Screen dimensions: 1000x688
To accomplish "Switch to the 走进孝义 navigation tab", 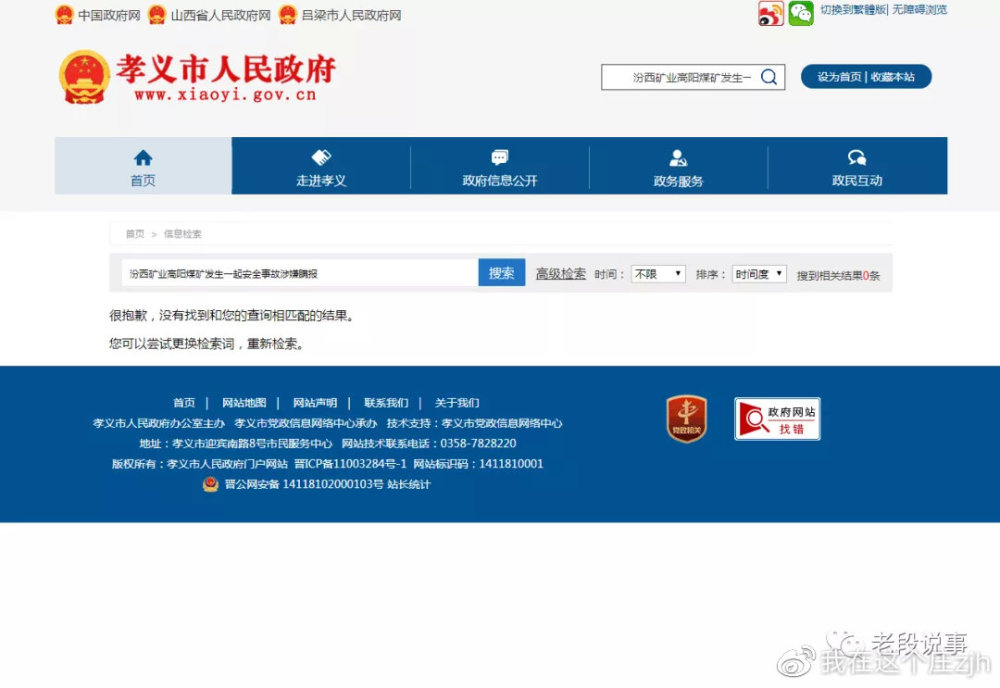I will [x=322, y=180].
